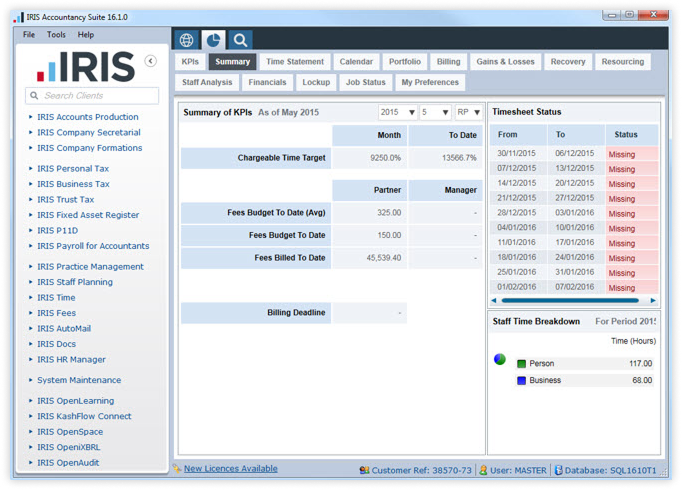The image size is (682, 490).
Task: Switch to the Recovery tab
Action: click(x=568, y=62)
